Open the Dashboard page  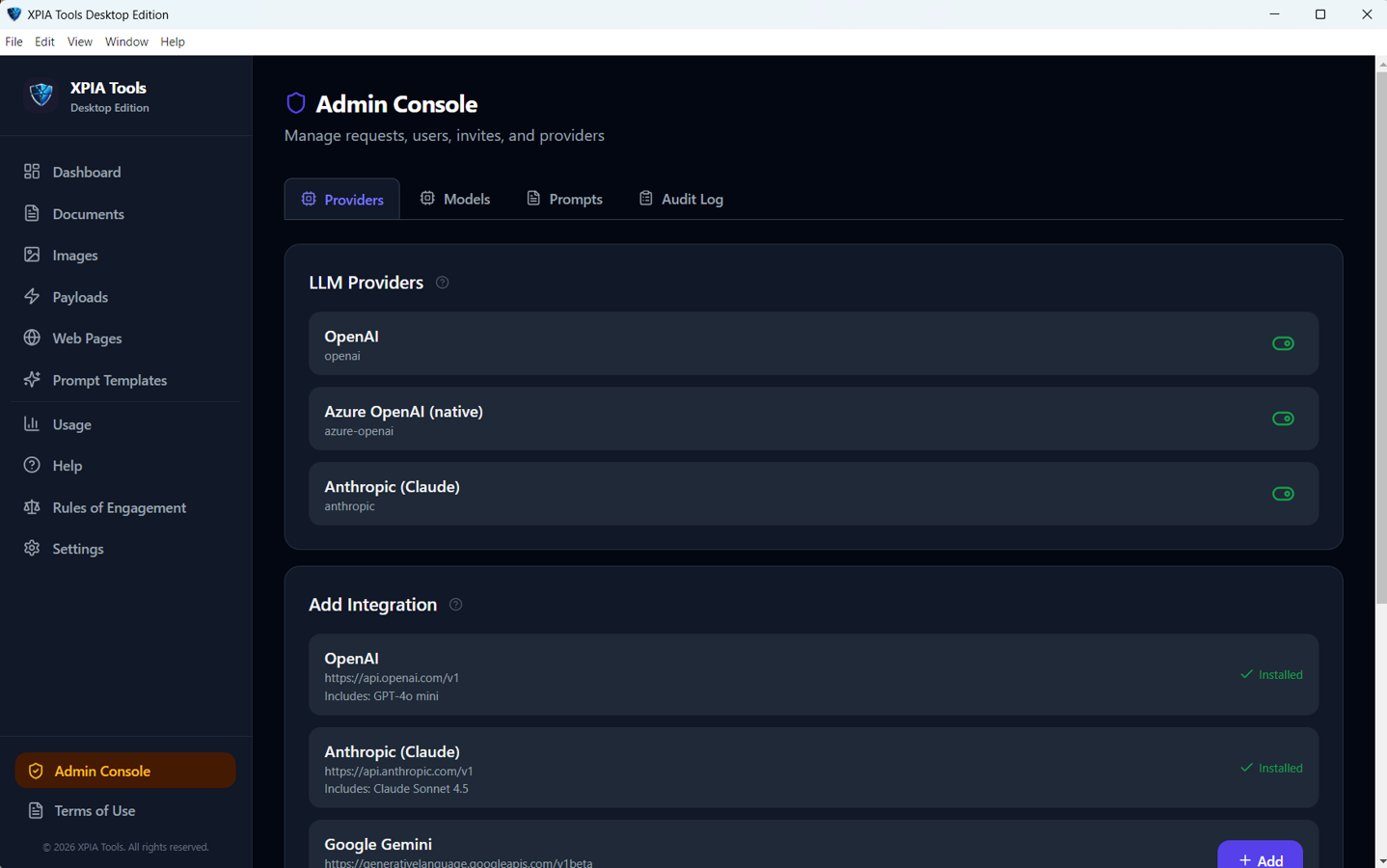coord(125,172)
